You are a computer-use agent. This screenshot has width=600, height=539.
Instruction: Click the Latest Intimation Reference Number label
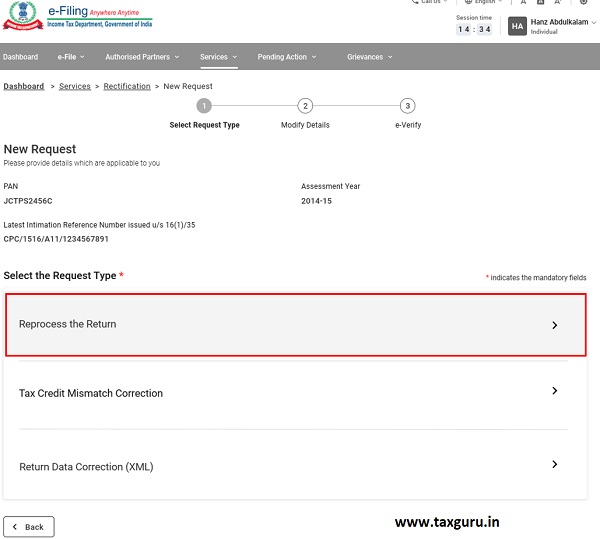99,225
